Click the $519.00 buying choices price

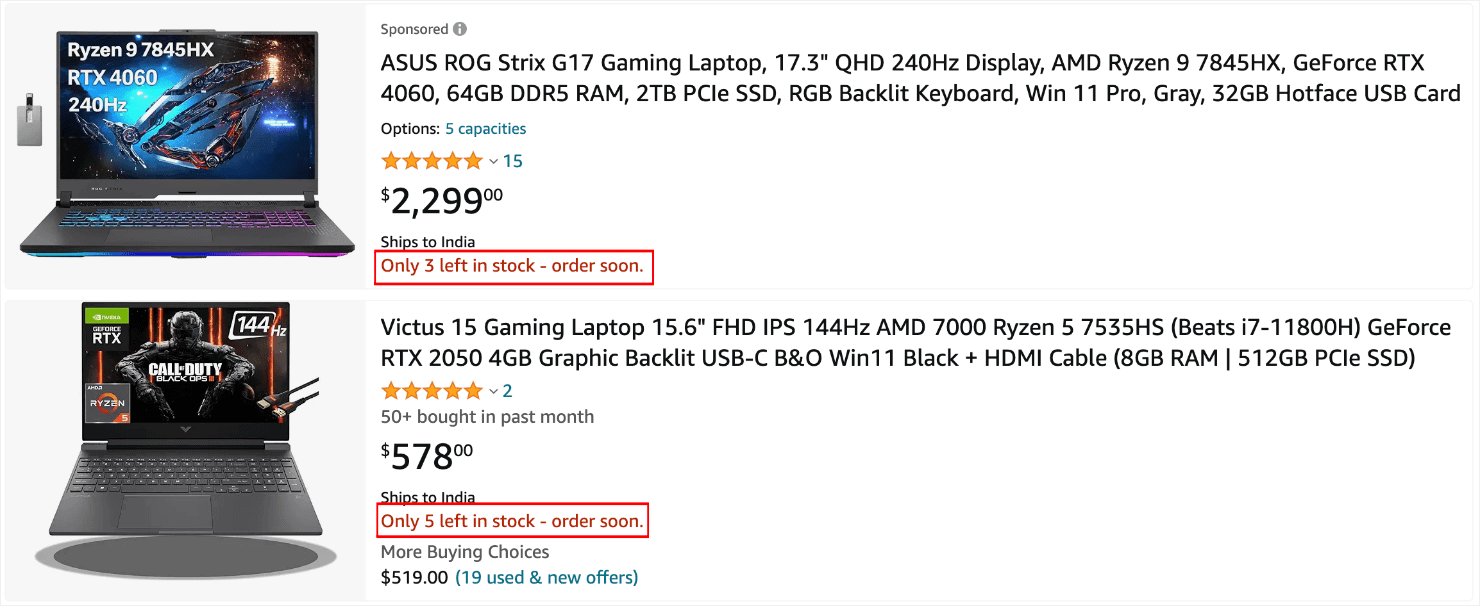pyautogui.click(x=414, y=577)
